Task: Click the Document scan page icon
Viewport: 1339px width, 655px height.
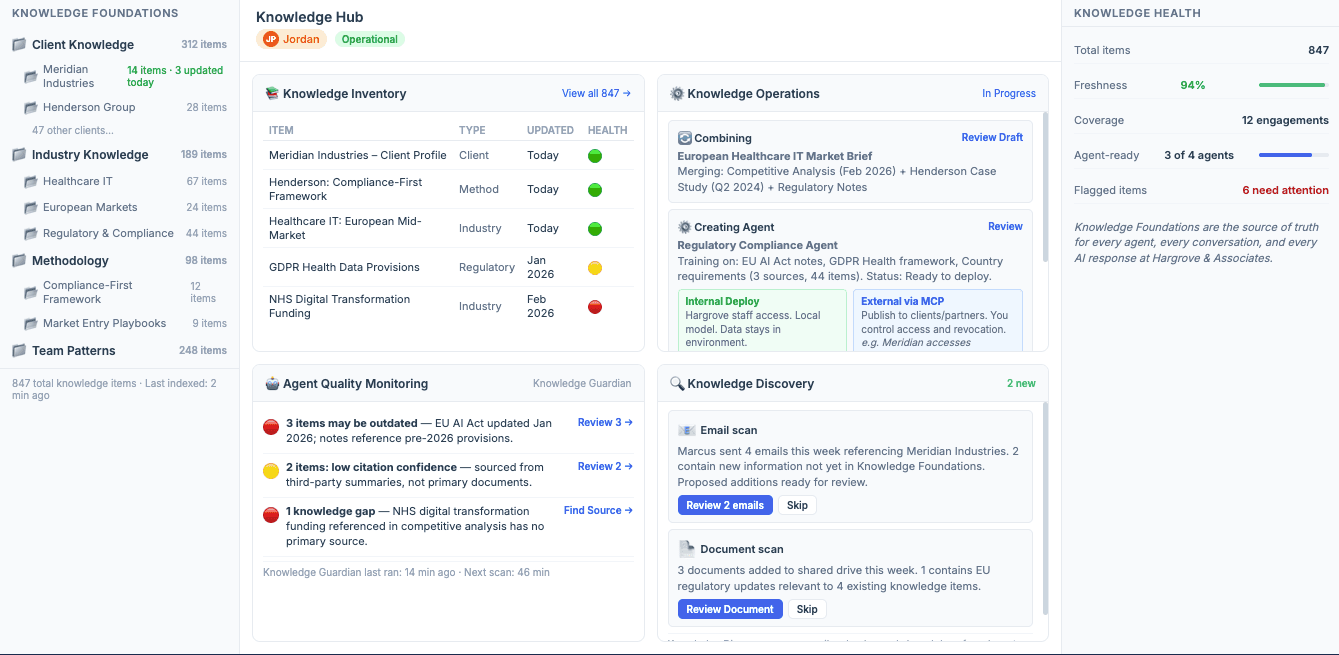Action: [687, 548]
